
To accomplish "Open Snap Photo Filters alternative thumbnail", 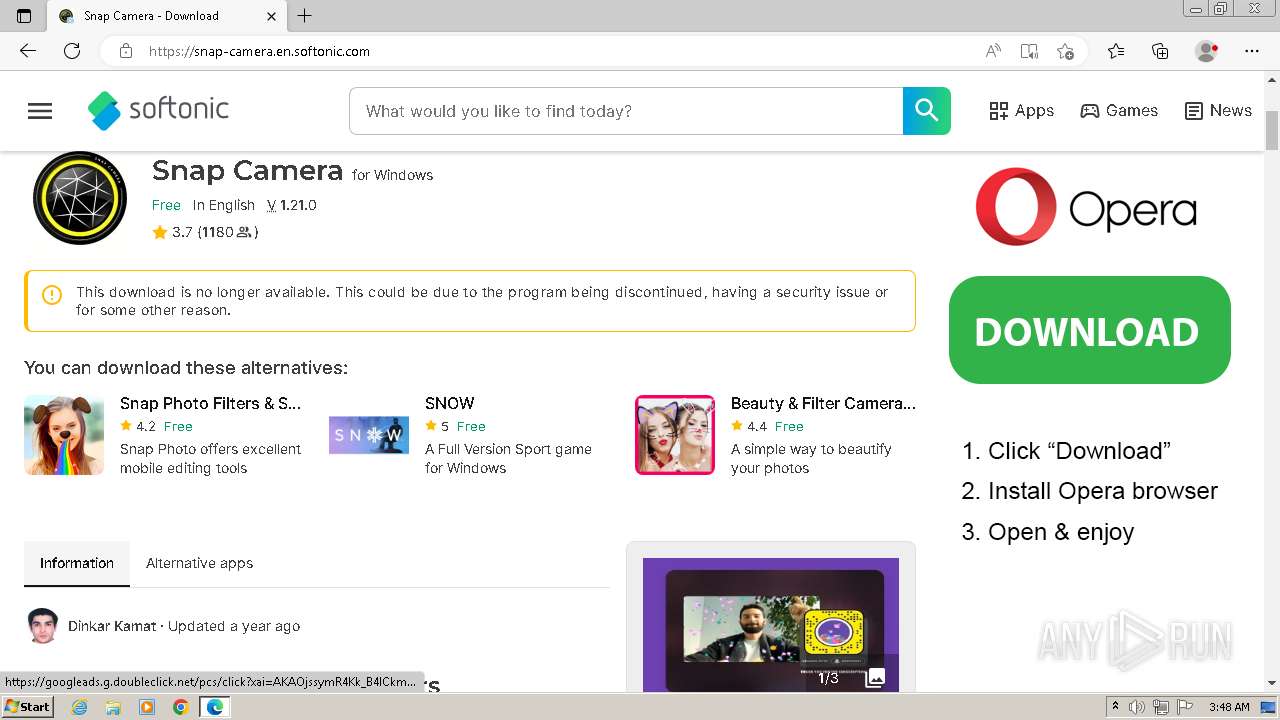I will [64, 435].
